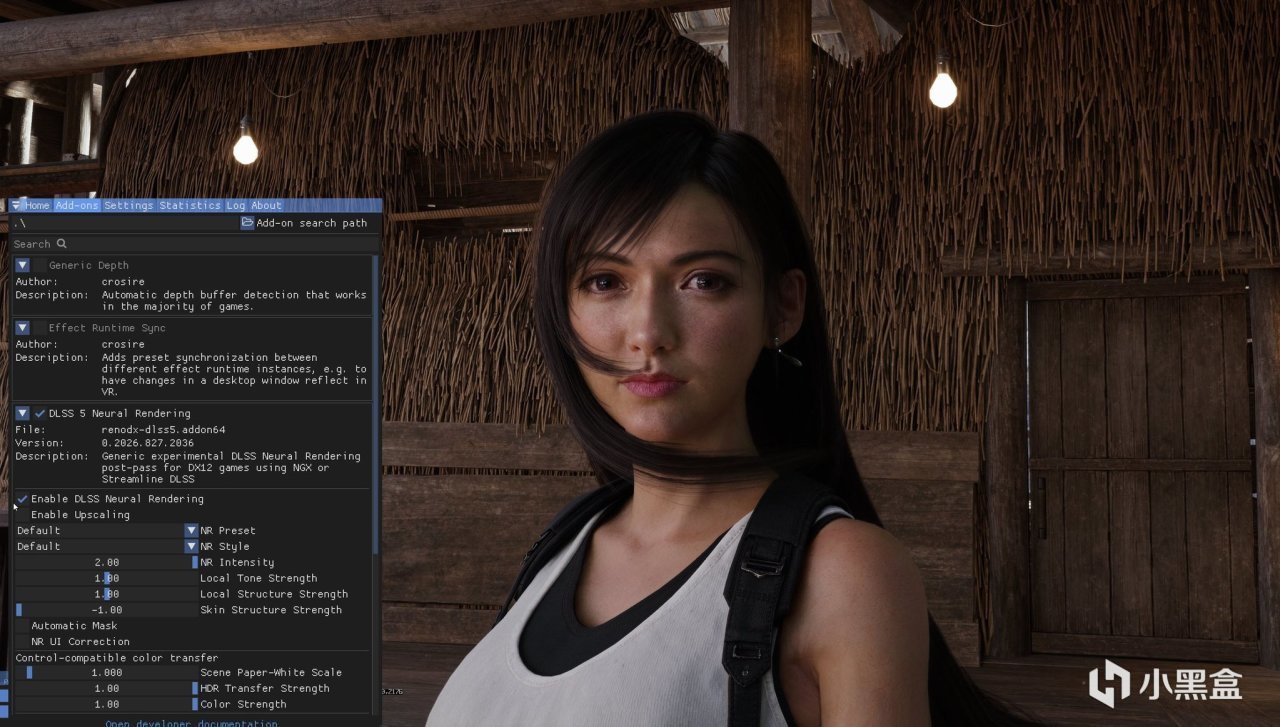Open developer documentation link
Image resolution: width=1280 pixels, height=727 pixels.
point(192,723)
